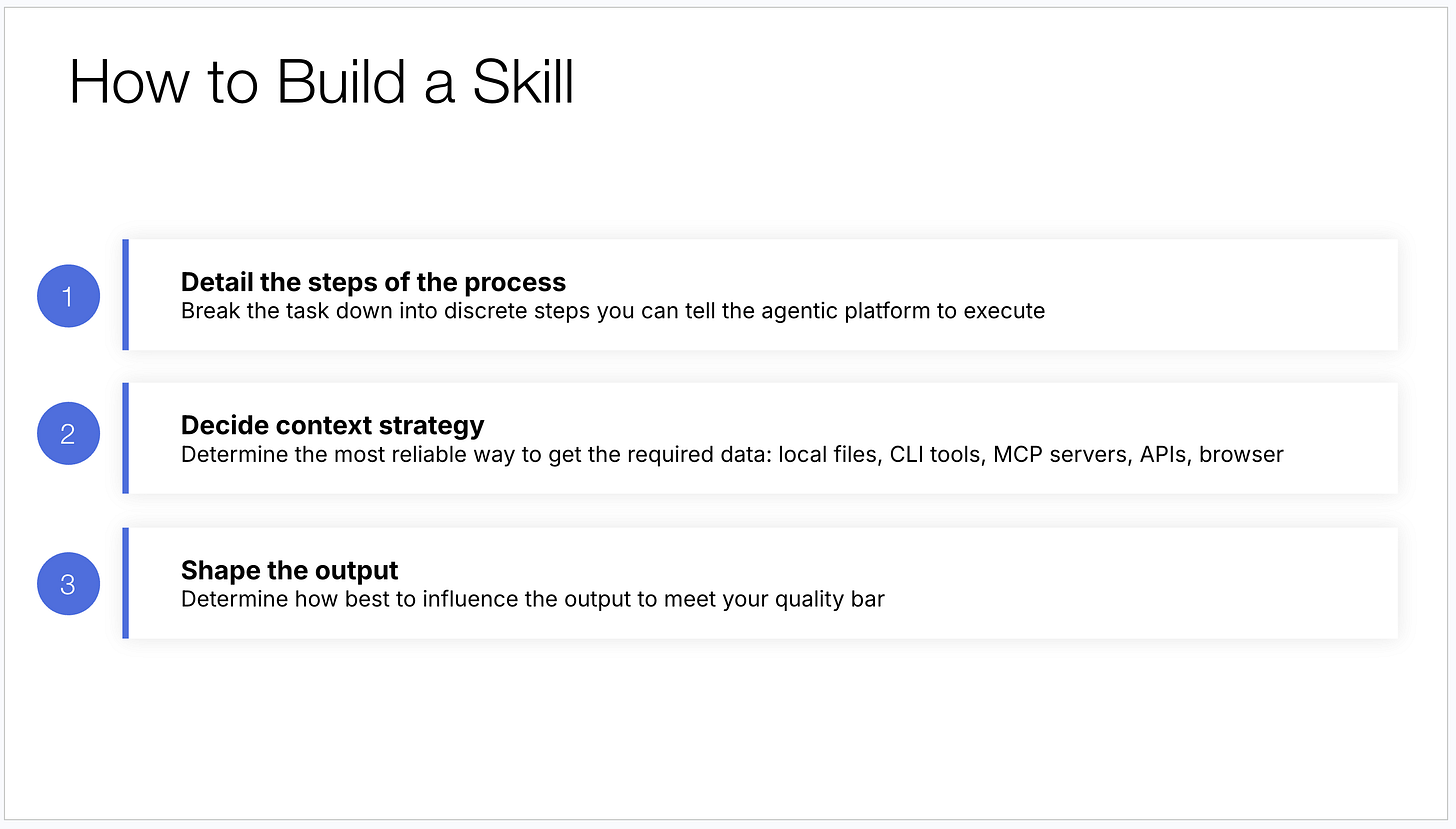Click blue accent bar of third card
Screen dimensions: 1456x829
click(125, 583)
